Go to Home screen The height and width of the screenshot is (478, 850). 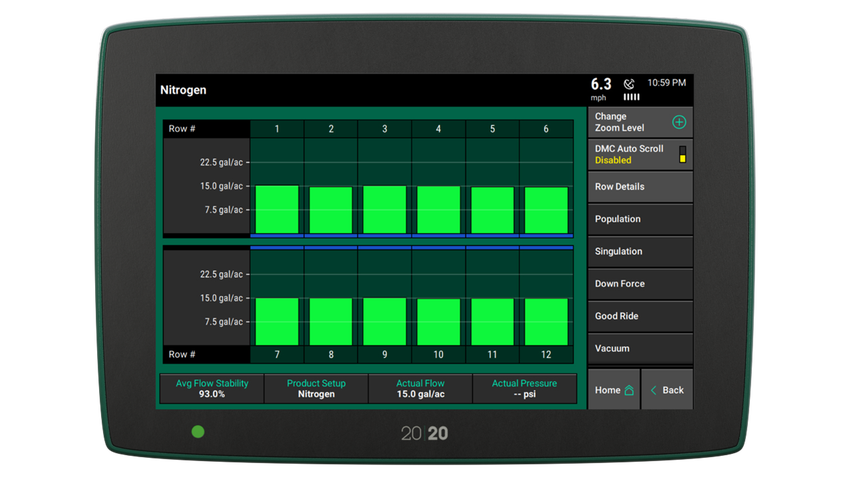click(614, 390)
